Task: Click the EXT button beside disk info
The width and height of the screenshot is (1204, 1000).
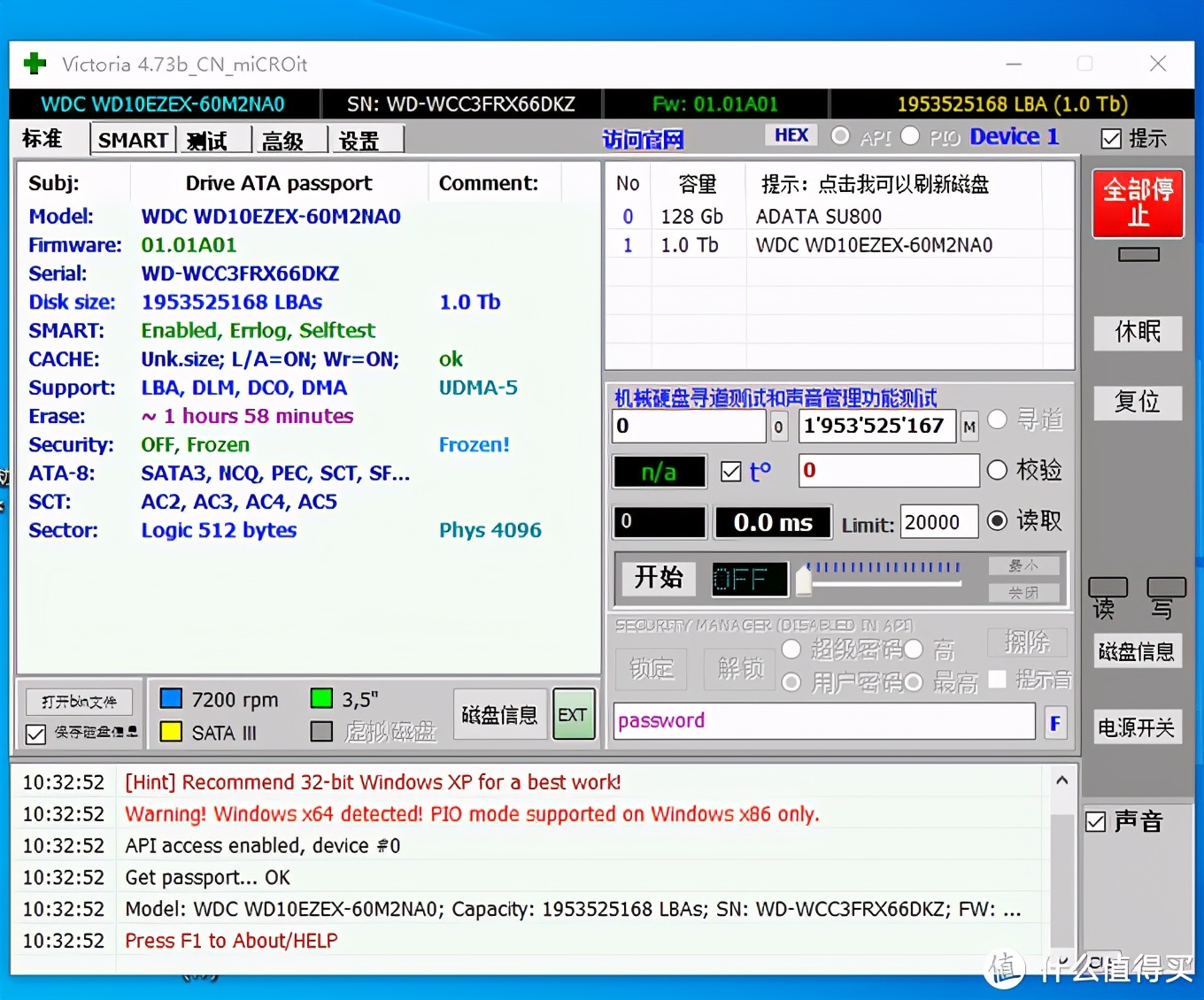Action: tap(573, 715)
